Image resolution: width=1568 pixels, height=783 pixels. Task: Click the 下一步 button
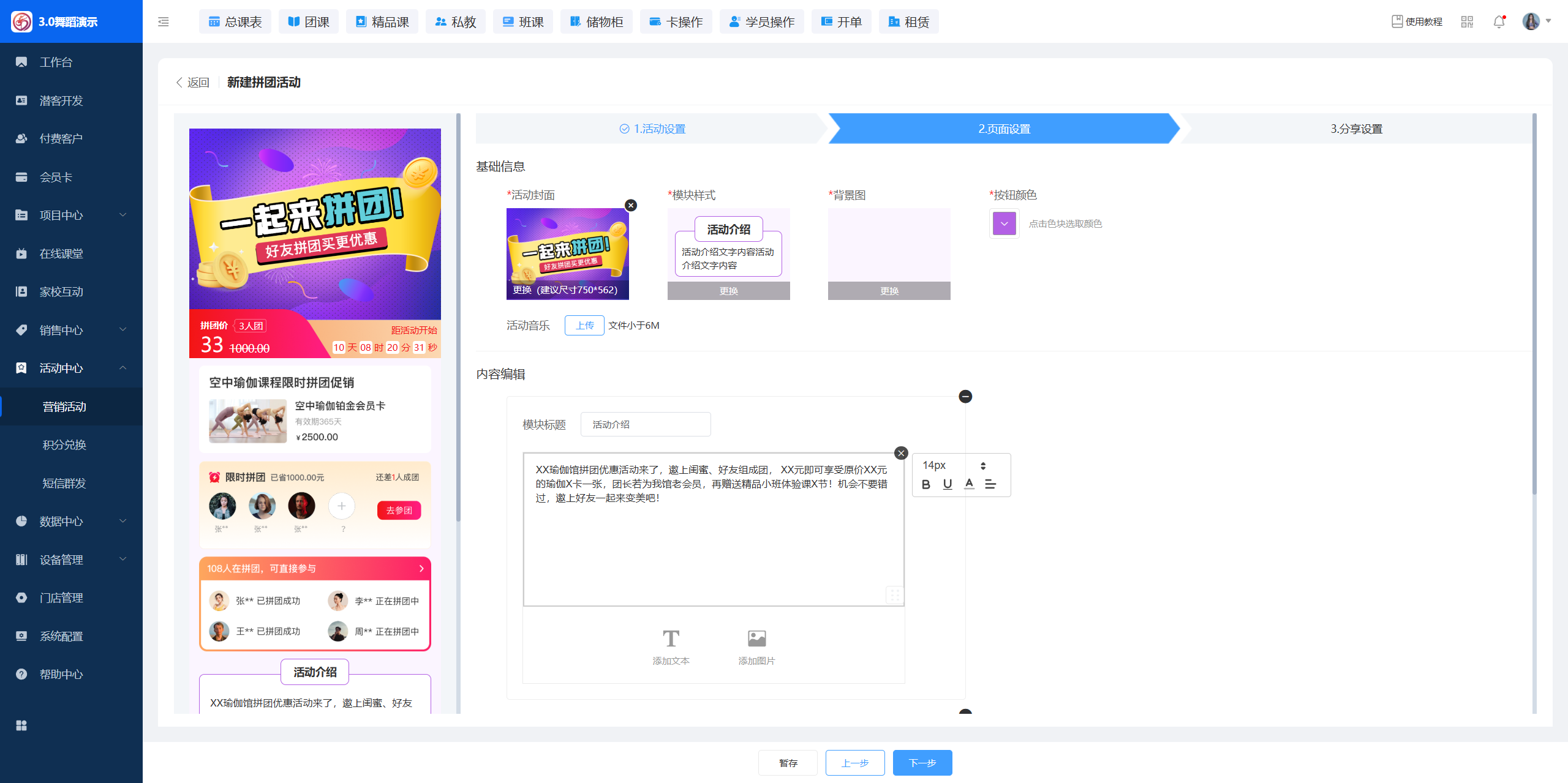922,763
